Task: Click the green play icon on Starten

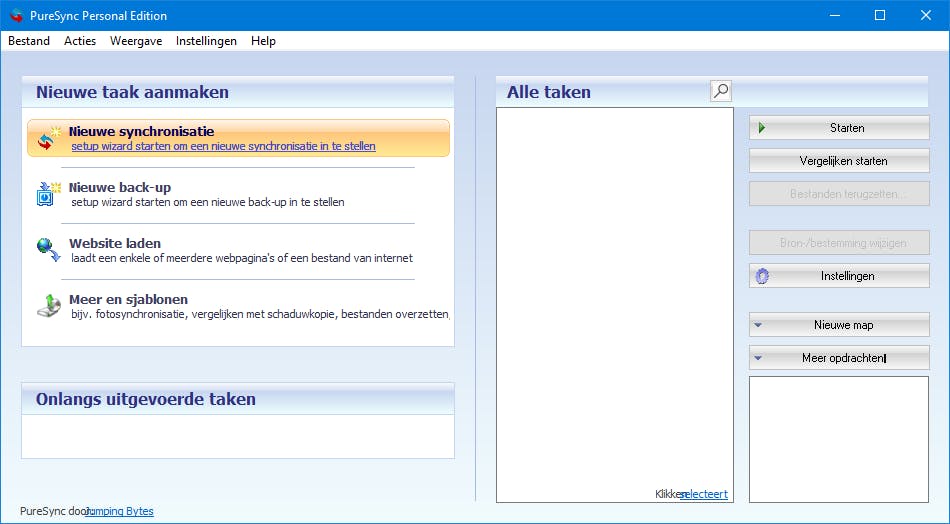Action: pyautogui.click(x=762, y=128)
